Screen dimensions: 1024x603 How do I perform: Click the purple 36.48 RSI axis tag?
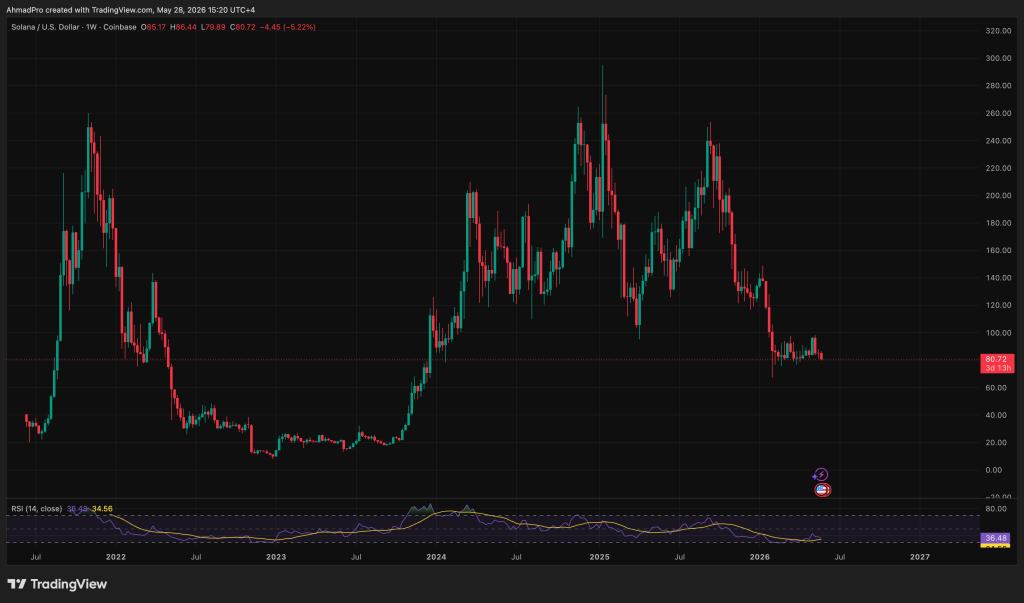[995, 538]
